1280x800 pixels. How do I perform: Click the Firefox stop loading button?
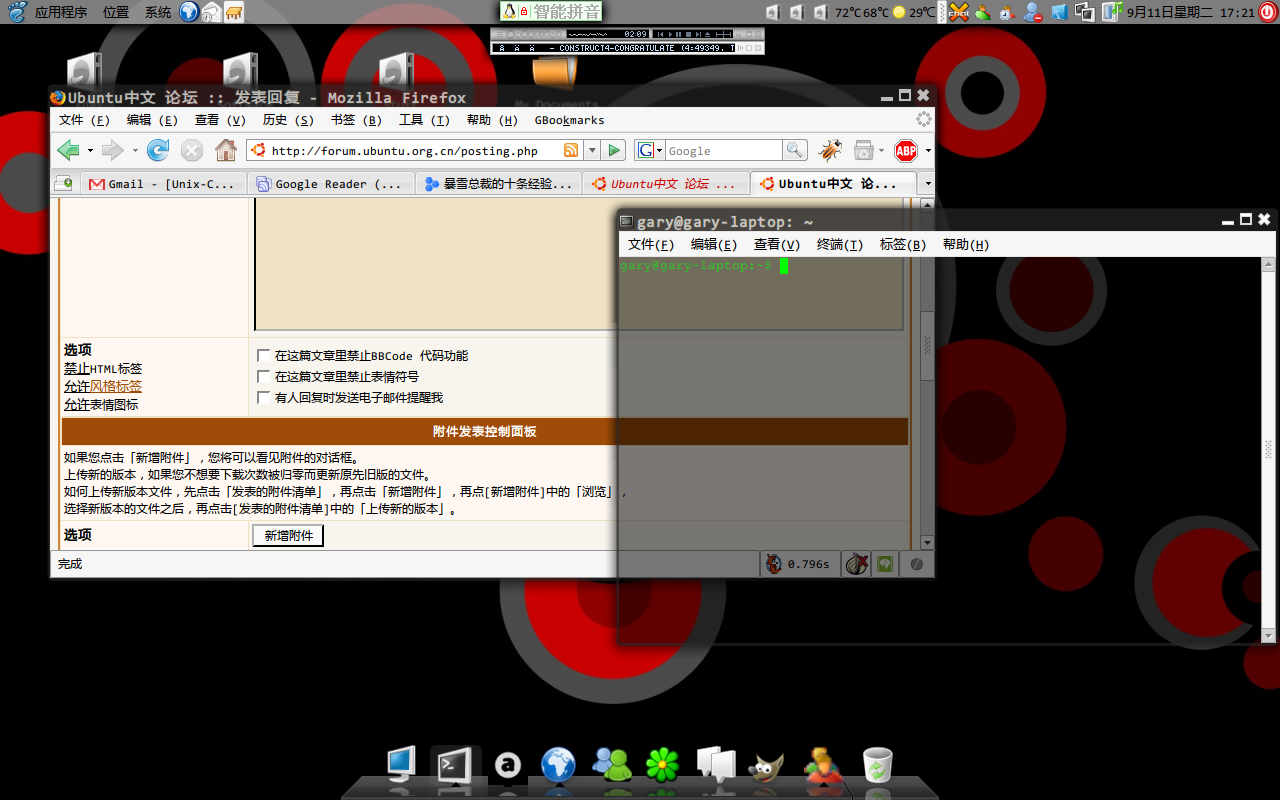(x=192, y=151)
